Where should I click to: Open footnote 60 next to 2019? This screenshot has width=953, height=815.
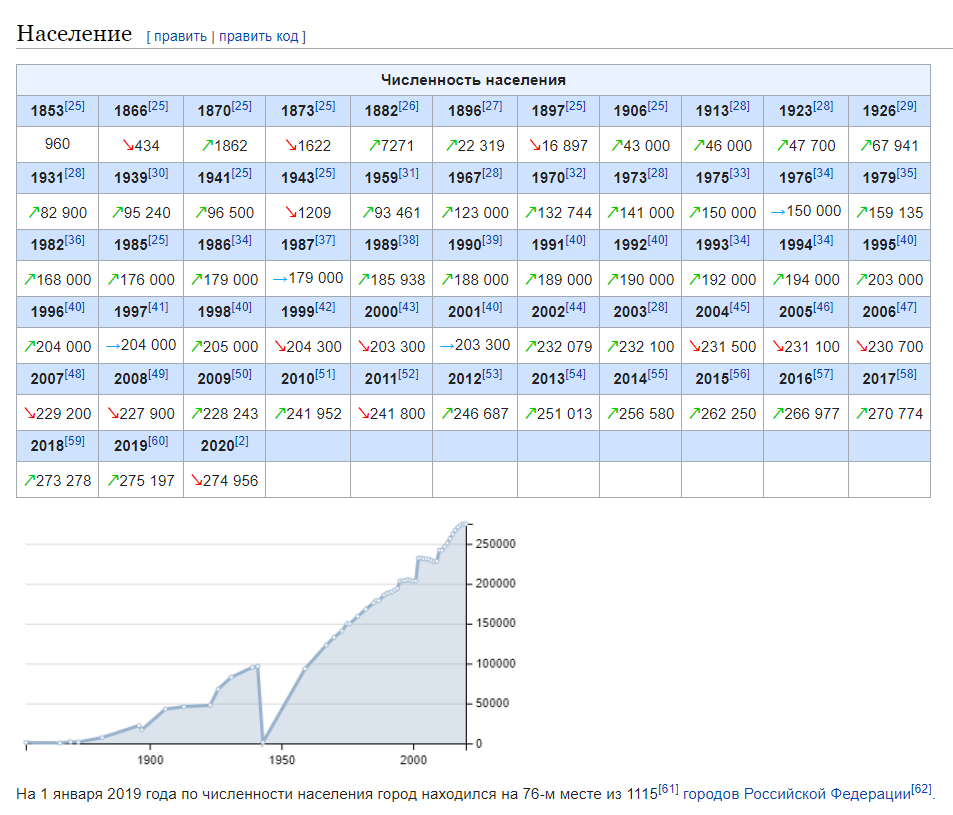158,441
